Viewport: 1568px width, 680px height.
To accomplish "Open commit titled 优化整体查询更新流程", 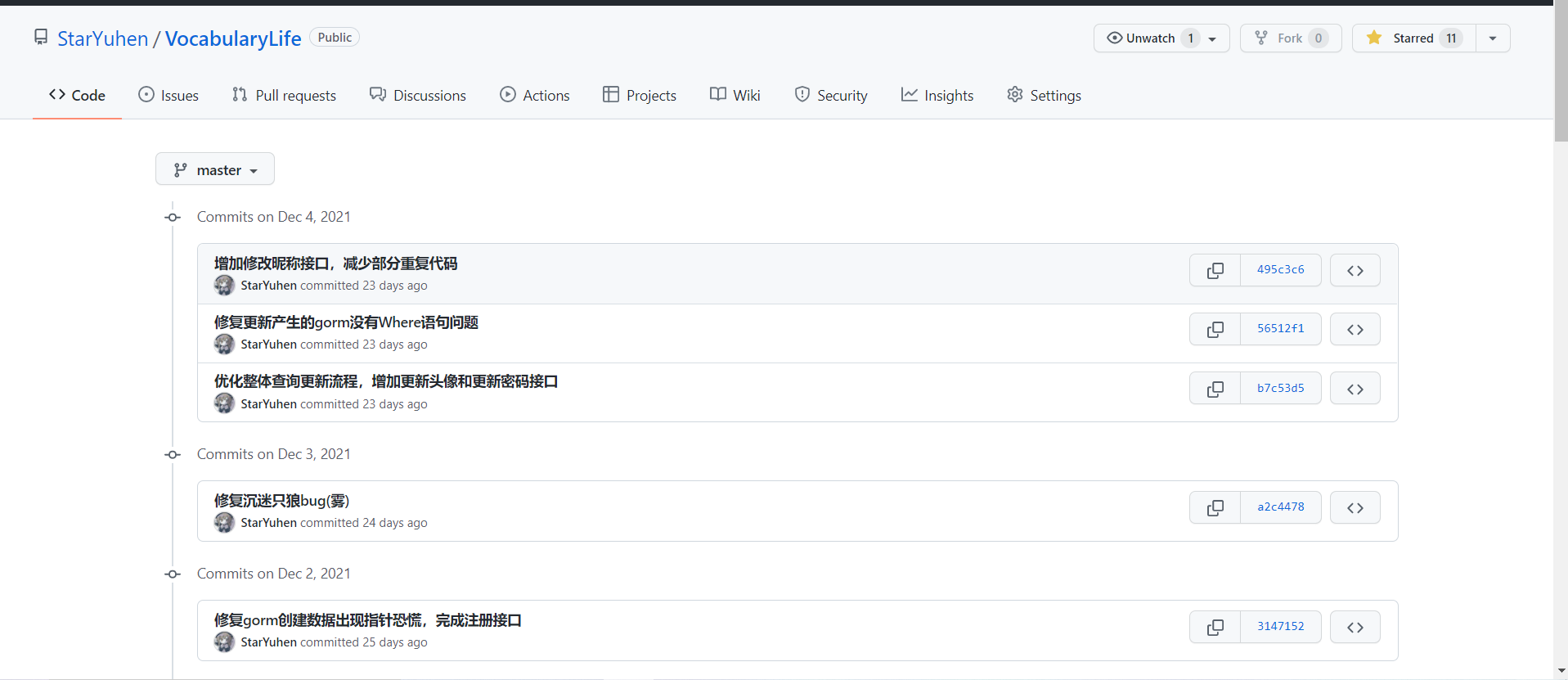I will 386,381.
